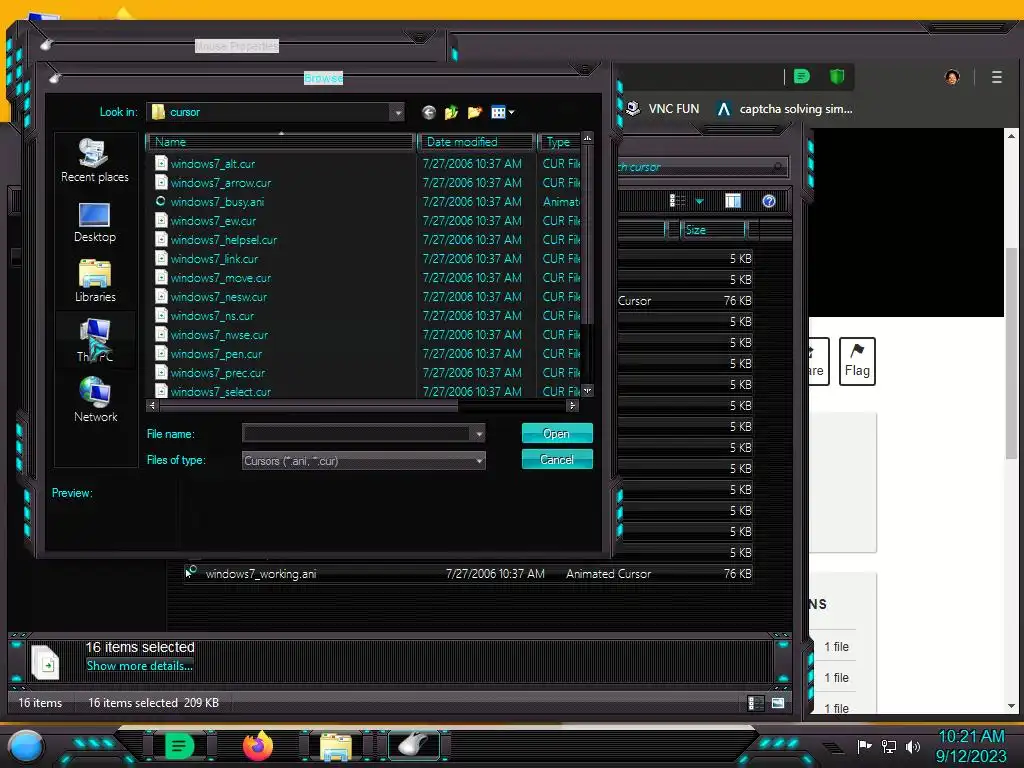
Task: Select windows7_arrow.cur file
Action: coord(220,183)
